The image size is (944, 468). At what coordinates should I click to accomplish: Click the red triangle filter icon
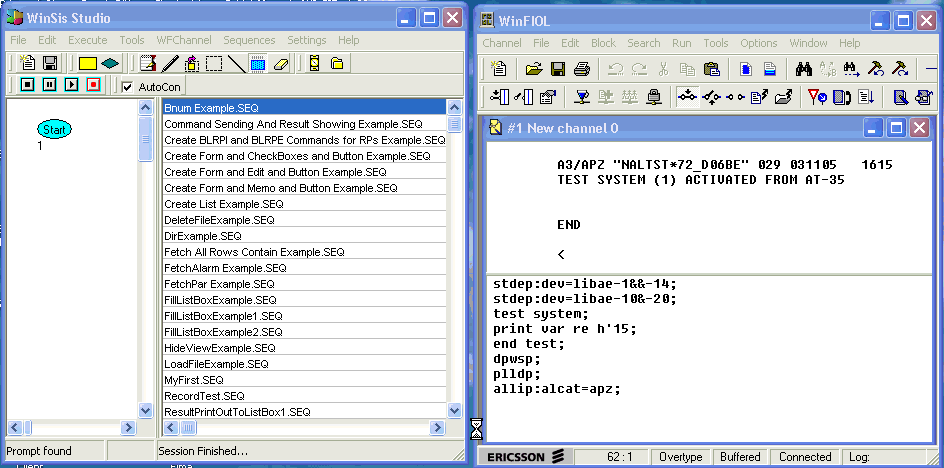(817, 96)
